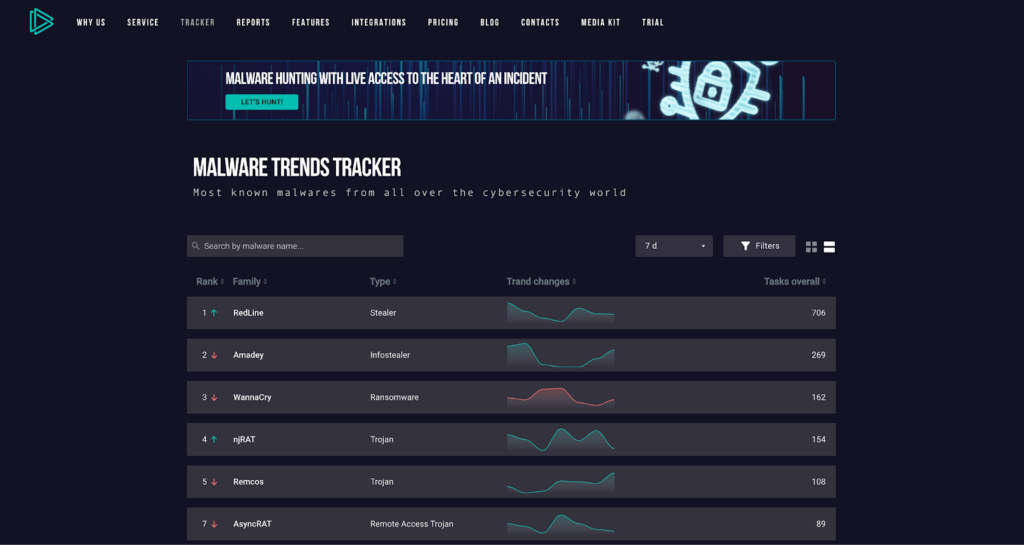The height and width of the screenshot is (545, 1024).
Task: Click the njRAT trend chart
Action: (x=560, y=439)
